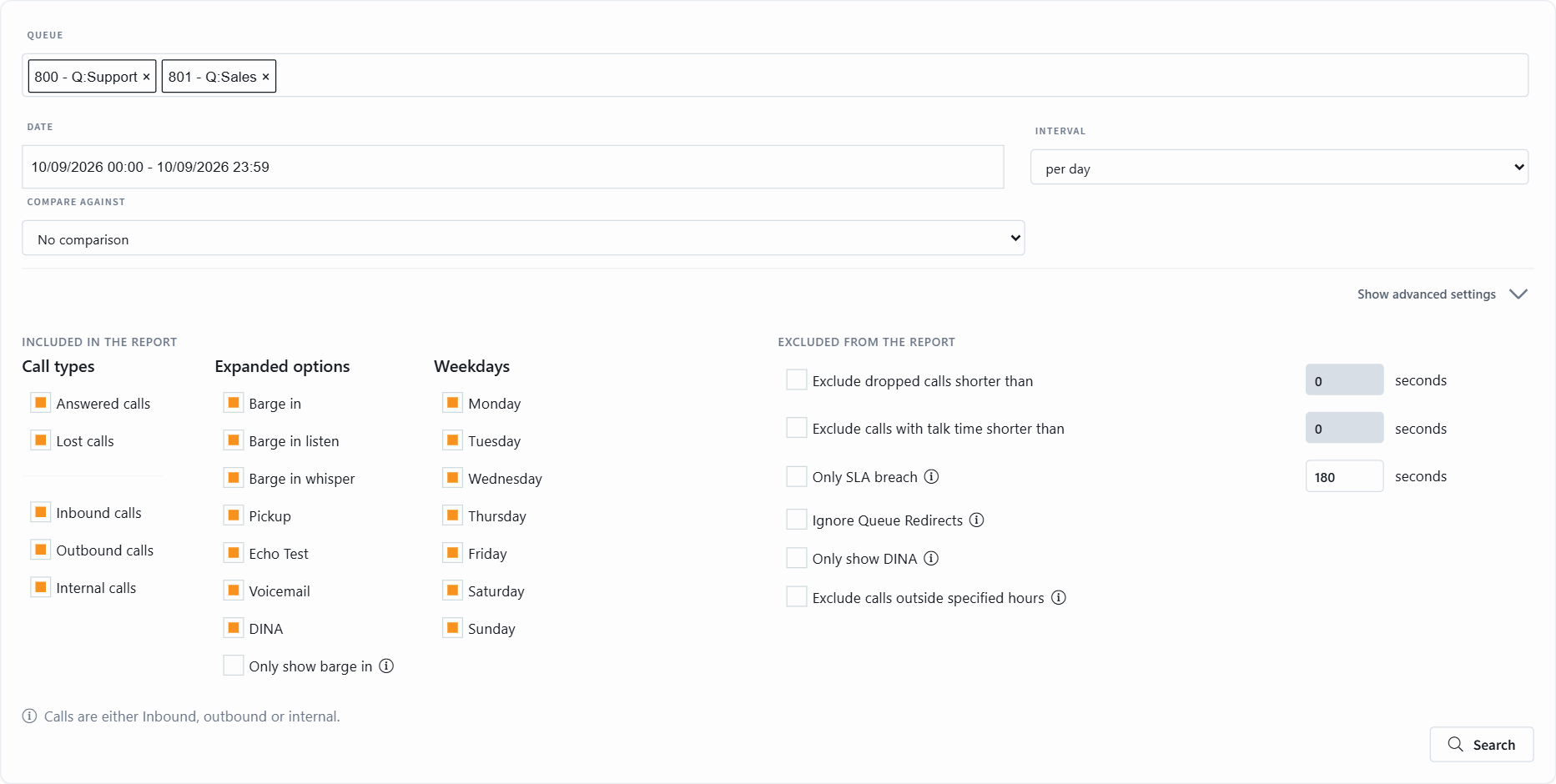
Task: Click info icon next to Calls are either Inbound note
Action: (29, 716)
